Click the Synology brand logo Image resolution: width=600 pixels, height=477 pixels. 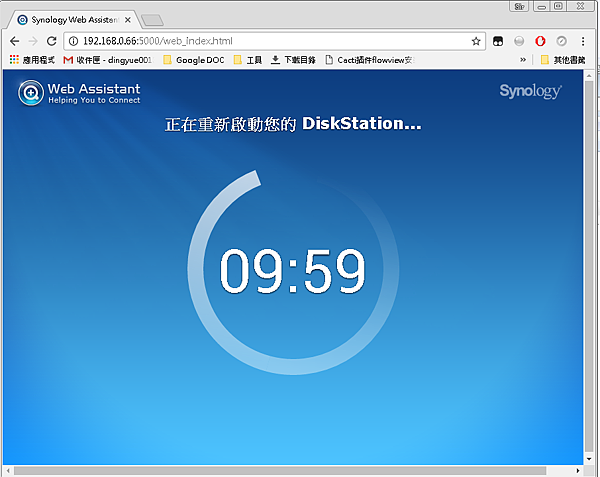[x=530, y=91]
